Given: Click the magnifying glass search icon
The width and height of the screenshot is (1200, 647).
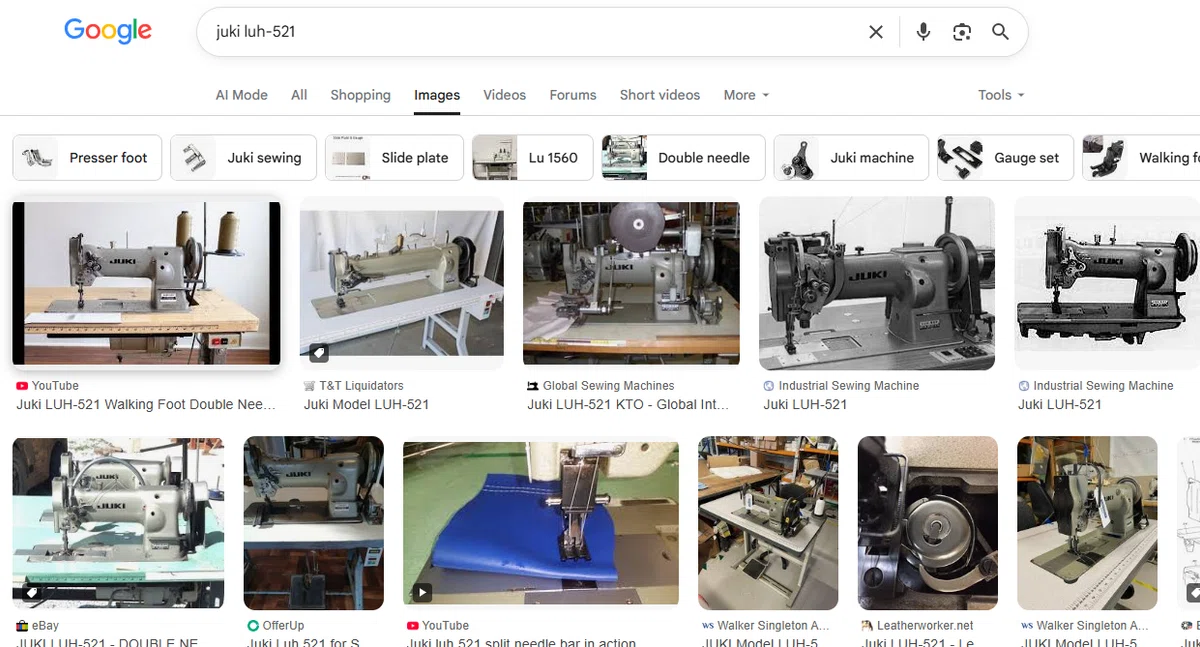Looking at the screenshot, I should point(1000,32).
